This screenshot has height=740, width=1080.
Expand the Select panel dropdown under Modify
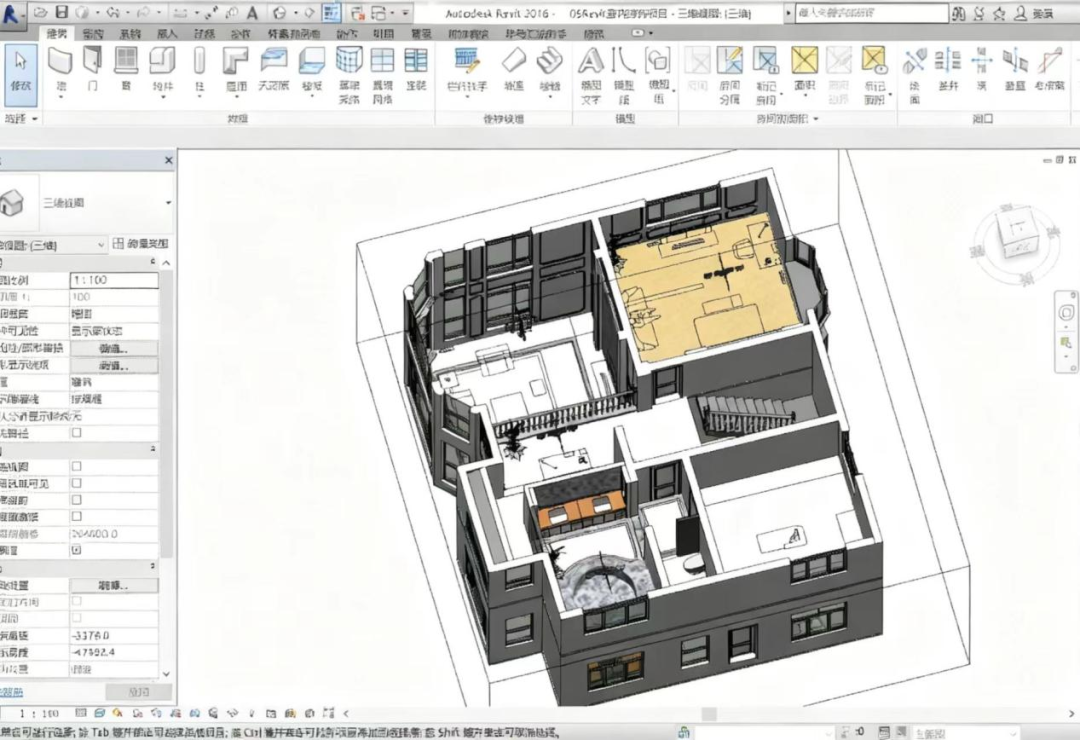pos(36,118)
